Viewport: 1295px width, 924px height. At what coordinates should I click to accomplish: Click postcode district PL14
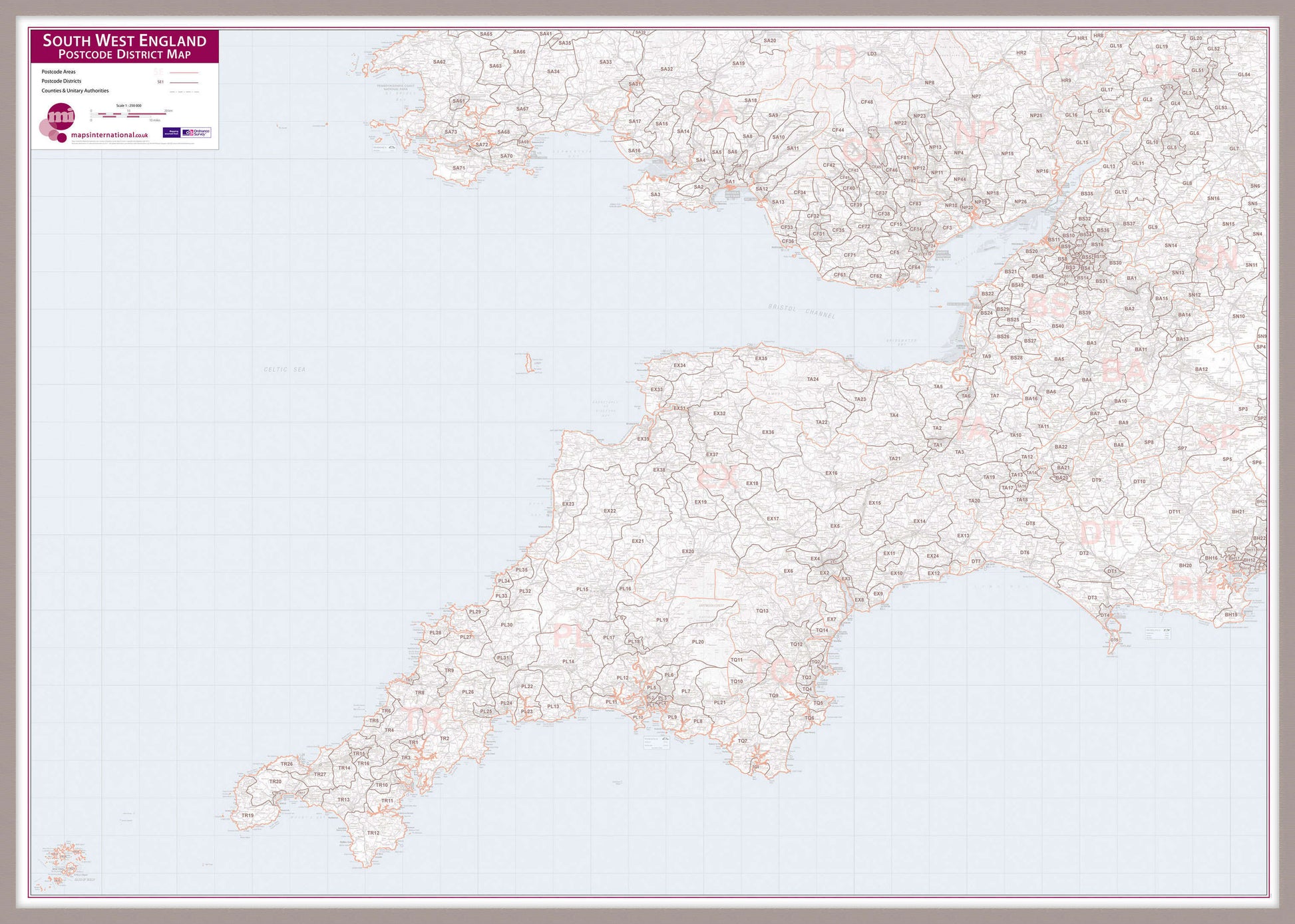click(568, 662)
